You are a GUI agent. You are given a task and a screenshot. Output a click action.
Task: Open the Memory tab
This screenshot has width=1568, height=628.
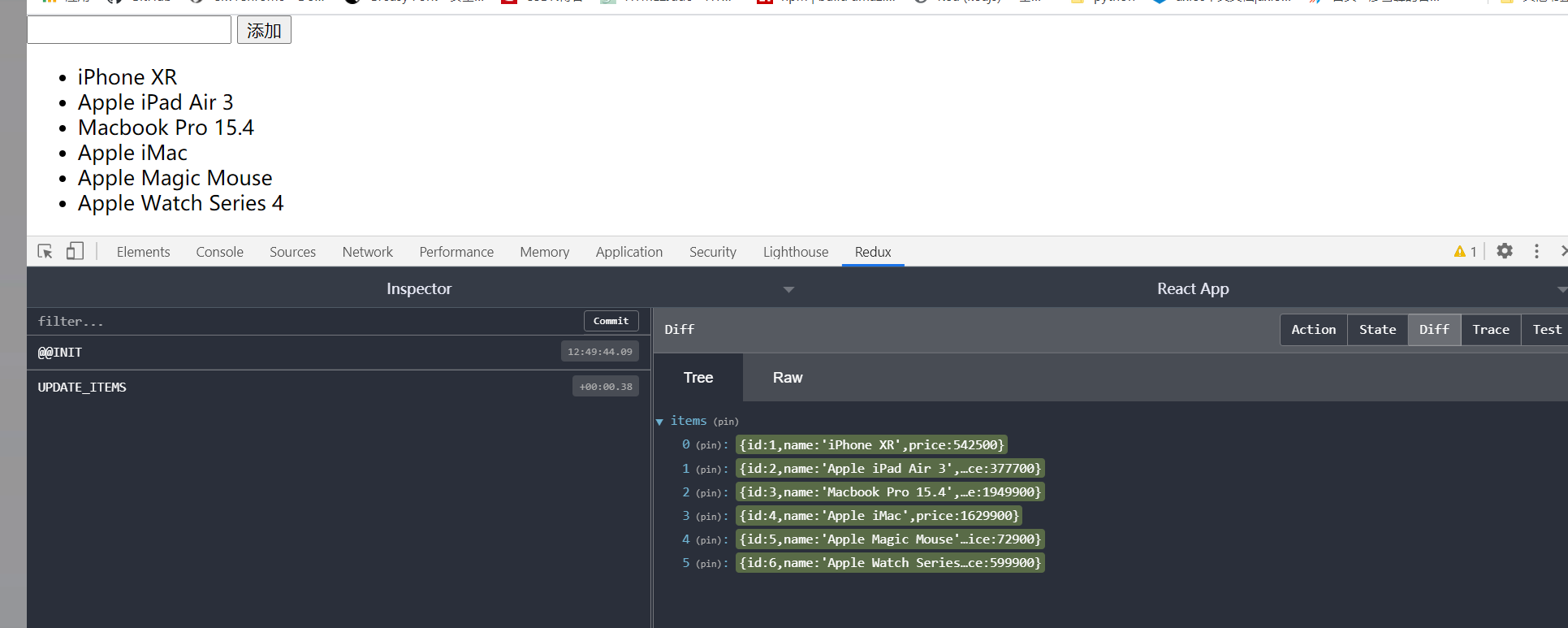point(544,252)
